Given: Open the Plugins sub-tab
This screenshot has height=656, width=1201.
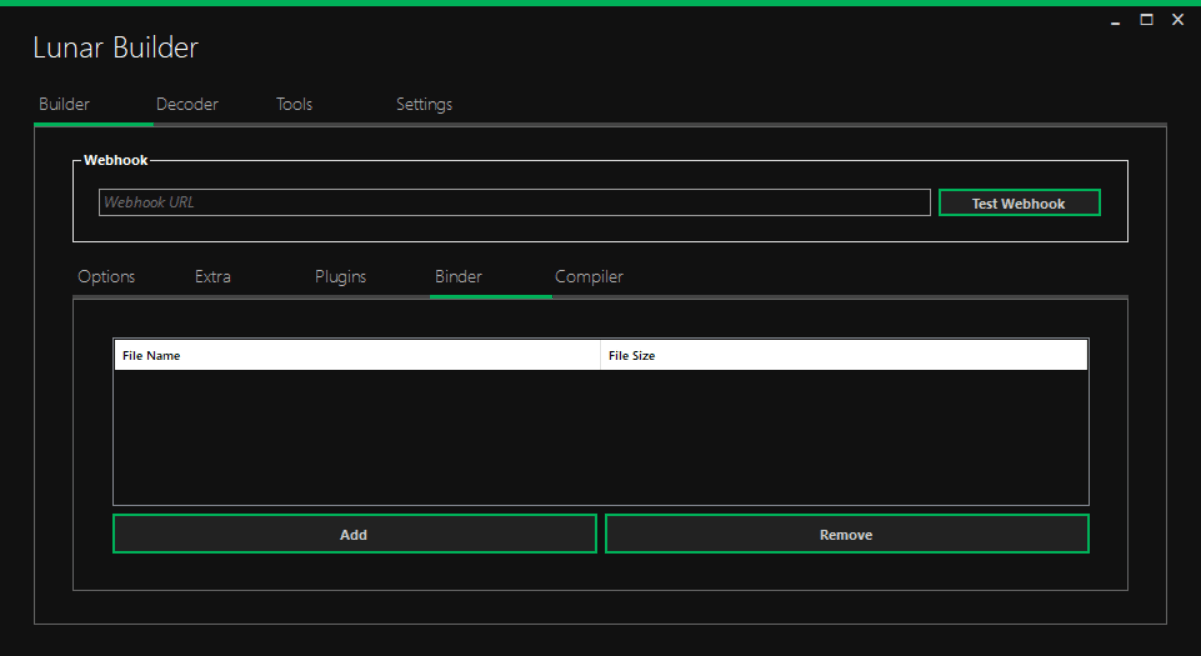Looking at the screenshot, I should (340, 277).
